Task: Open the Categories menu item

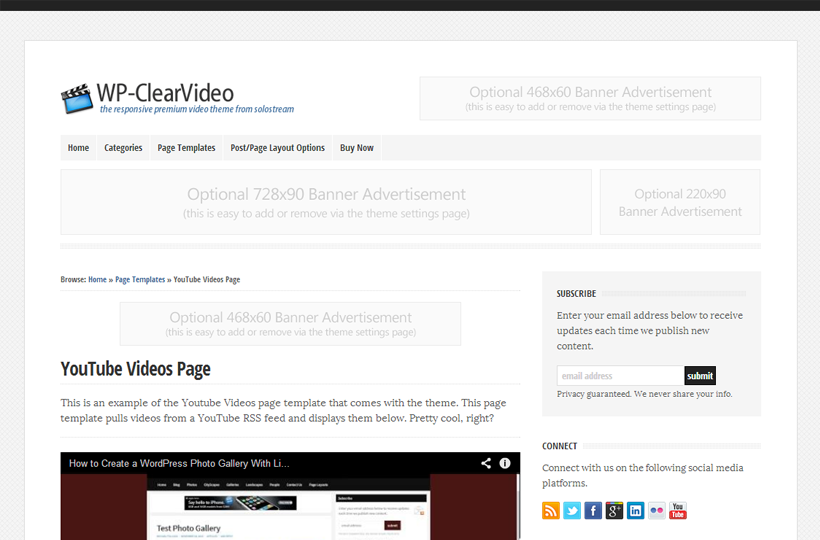Action: click(x=123, y=148)
